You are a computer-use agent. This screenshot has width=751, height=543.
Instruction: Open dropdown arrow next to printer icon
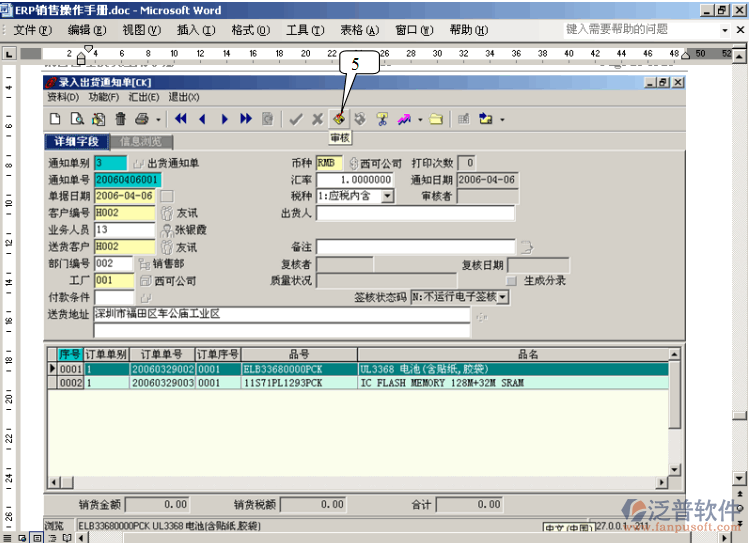coord(158,119)
